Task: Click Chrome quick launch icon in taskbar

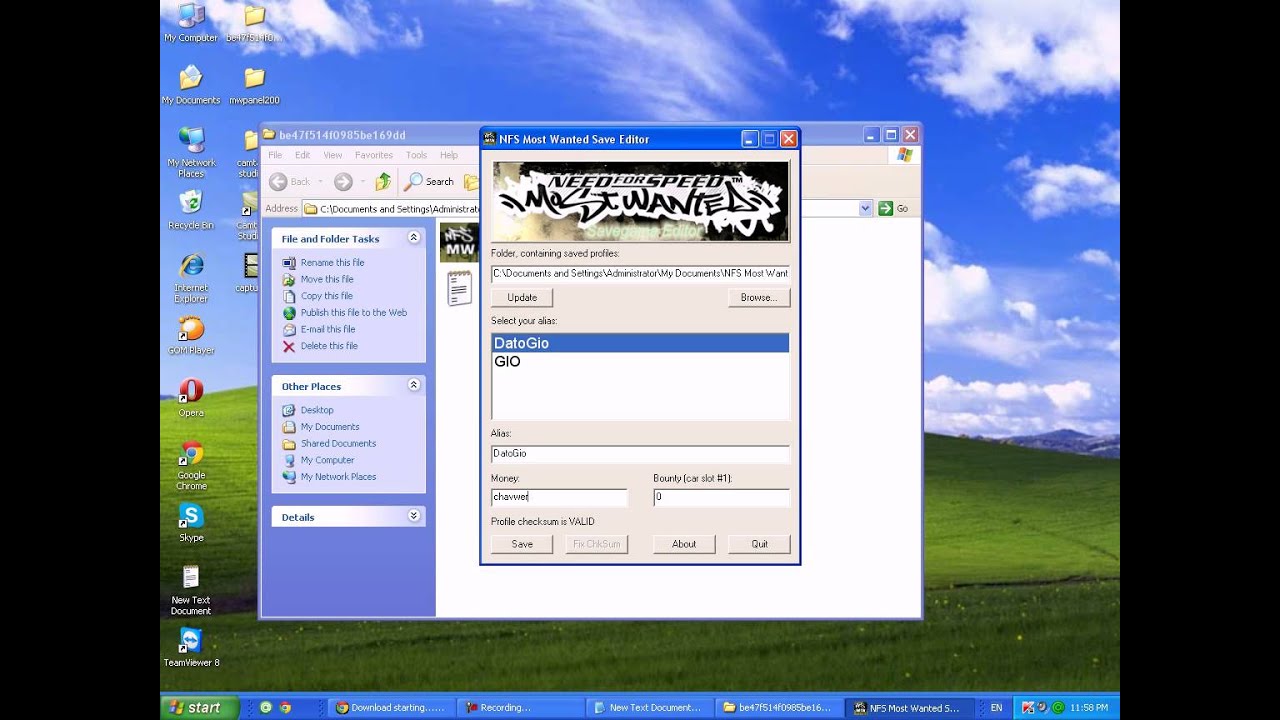Action: coord(285,707)
